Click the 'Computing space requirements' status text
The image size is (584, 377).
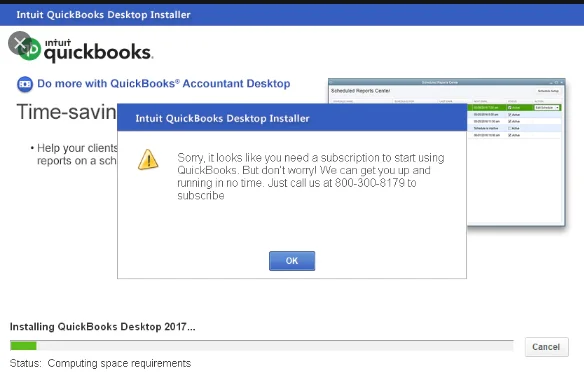119,363
